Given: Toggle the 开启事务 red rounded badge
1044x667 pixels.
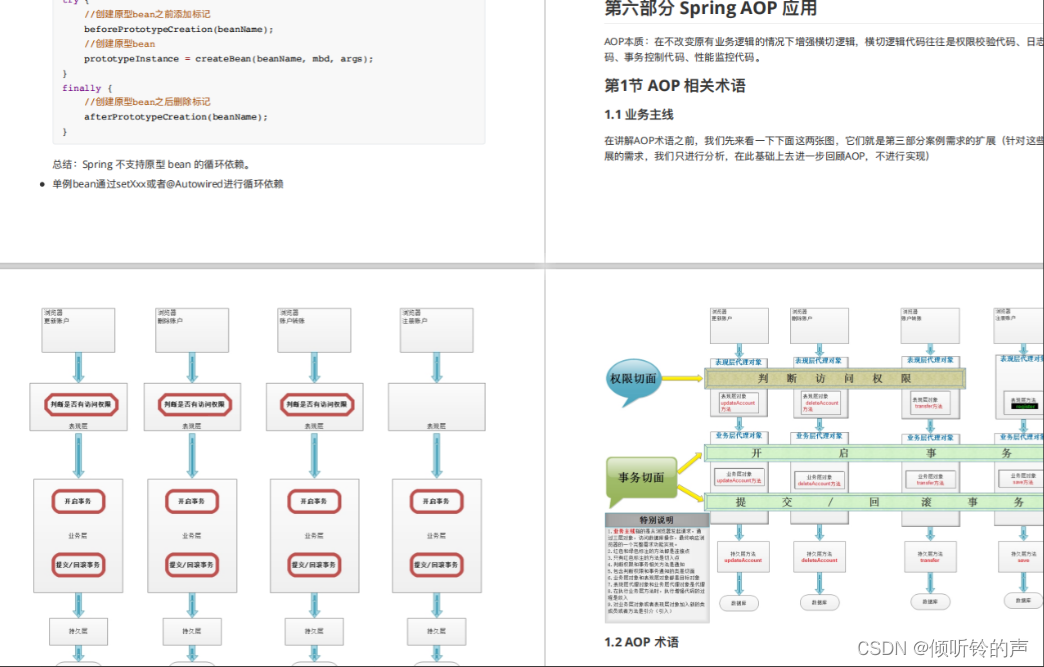Looking at the screenshot, I should pyautogui.click(x=80, y=501).
